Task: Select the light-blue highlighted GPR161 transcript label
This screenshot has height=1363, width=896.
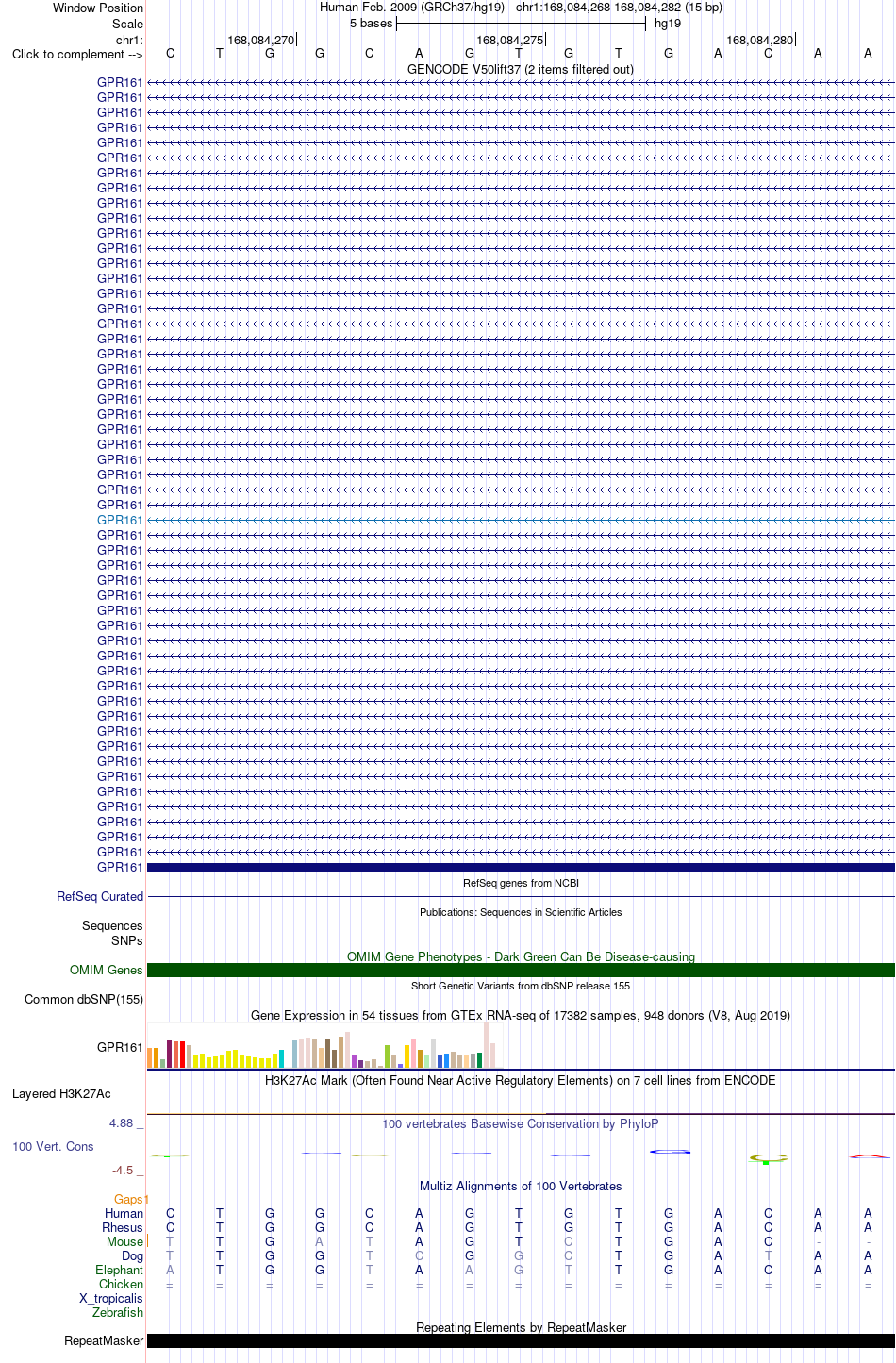Action: point(120,520)
